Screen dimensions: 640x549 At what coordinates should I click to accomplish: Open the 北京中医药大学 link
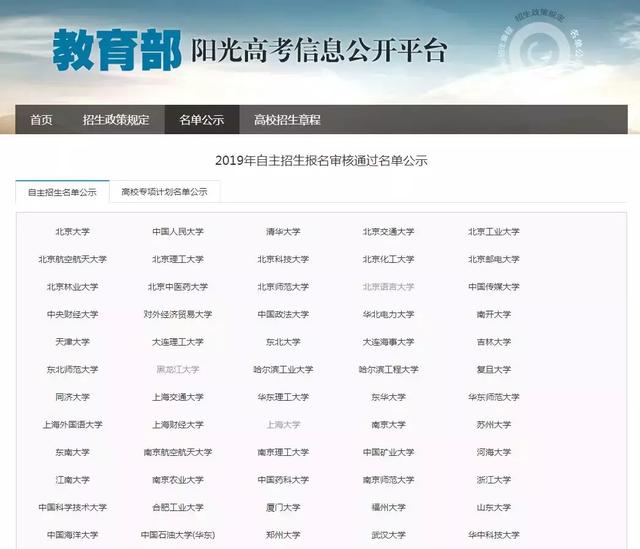178,287
